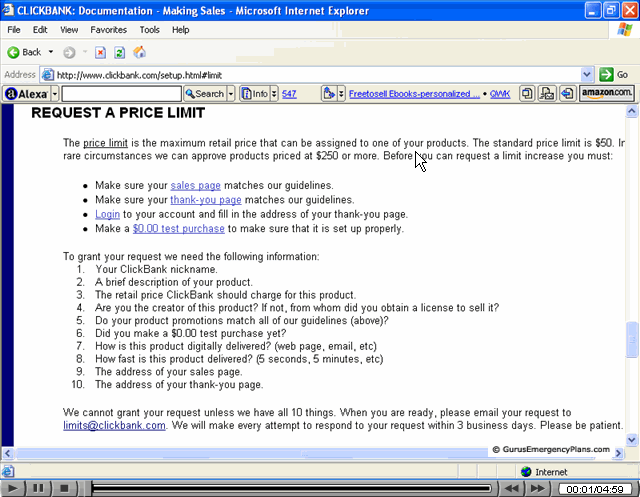
Task: Open the File menu
Action: coord(14,30)
